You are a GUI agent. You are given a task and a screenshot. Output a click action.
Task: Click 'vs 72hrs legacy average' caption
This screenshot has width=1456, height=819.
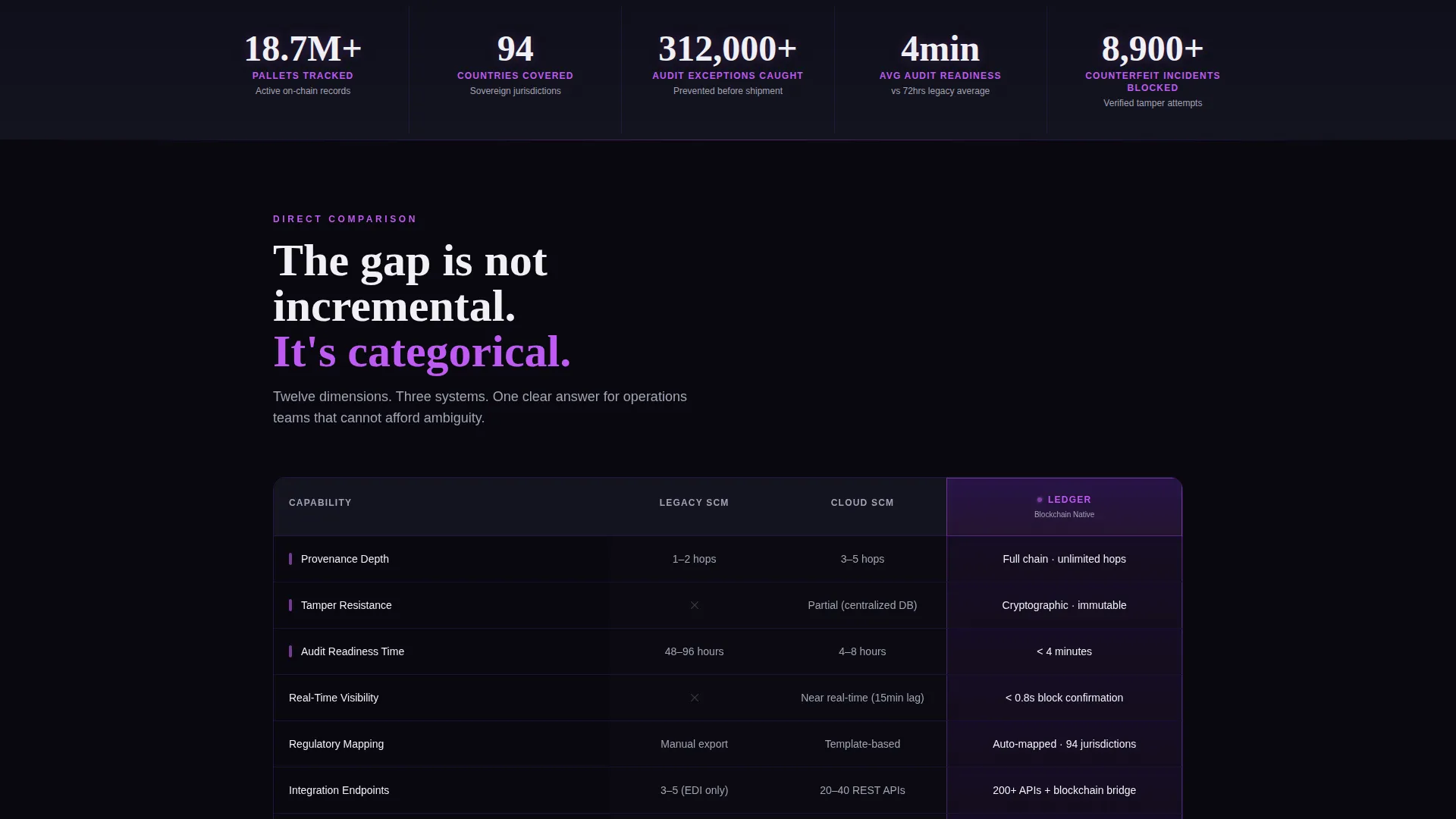[940, 91]
